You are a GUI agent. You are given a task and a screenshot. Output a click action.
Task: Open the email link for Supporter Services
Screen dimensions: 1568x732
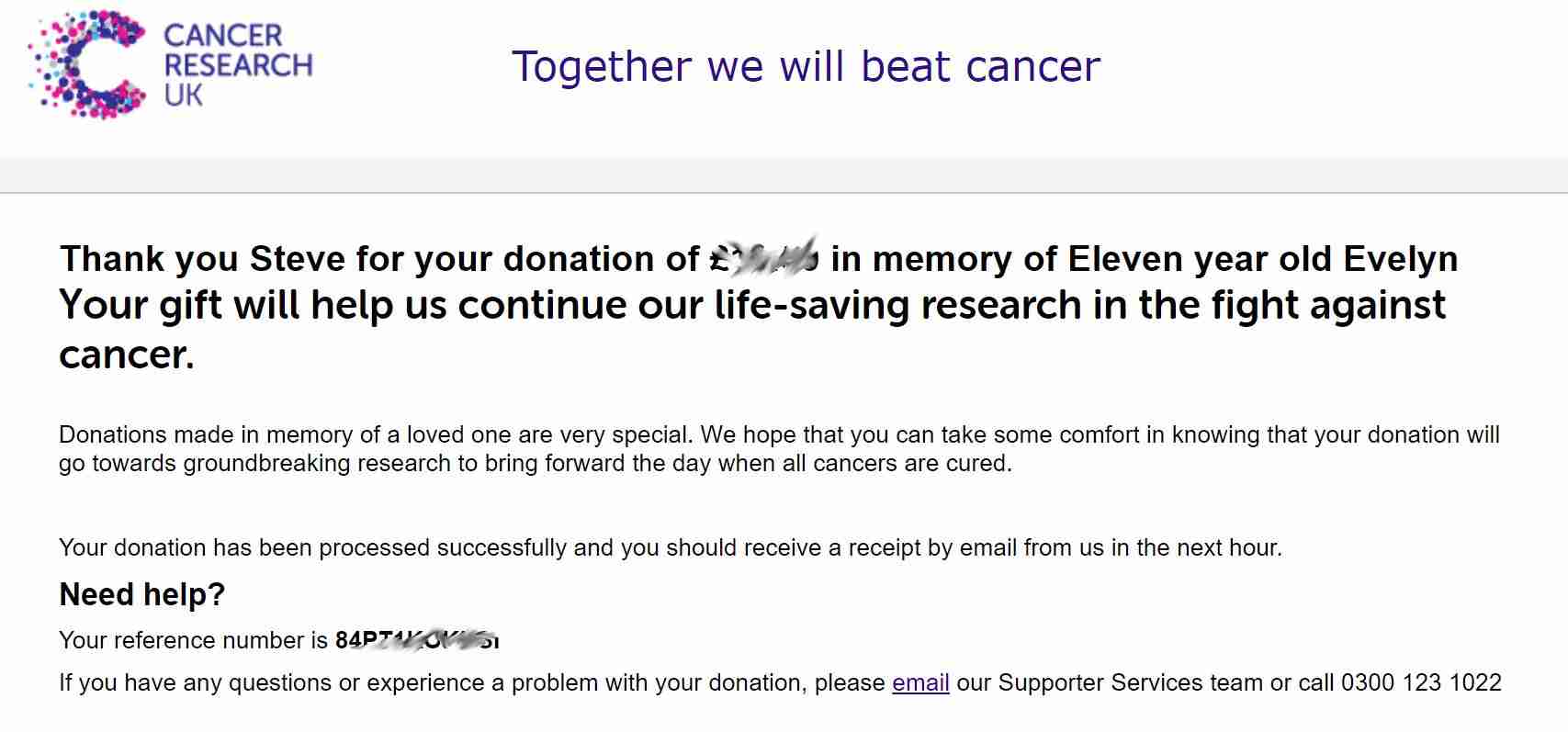pyautogui.click(x=920, y=682)
